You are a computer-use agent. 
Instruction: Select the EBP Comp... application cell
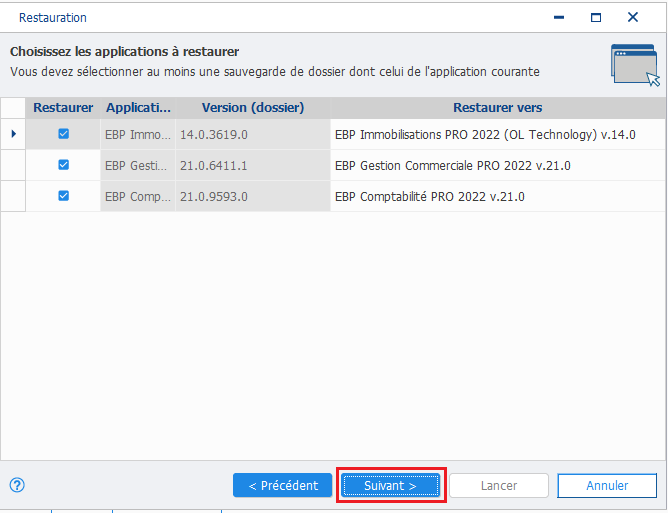tap(138, 196)
